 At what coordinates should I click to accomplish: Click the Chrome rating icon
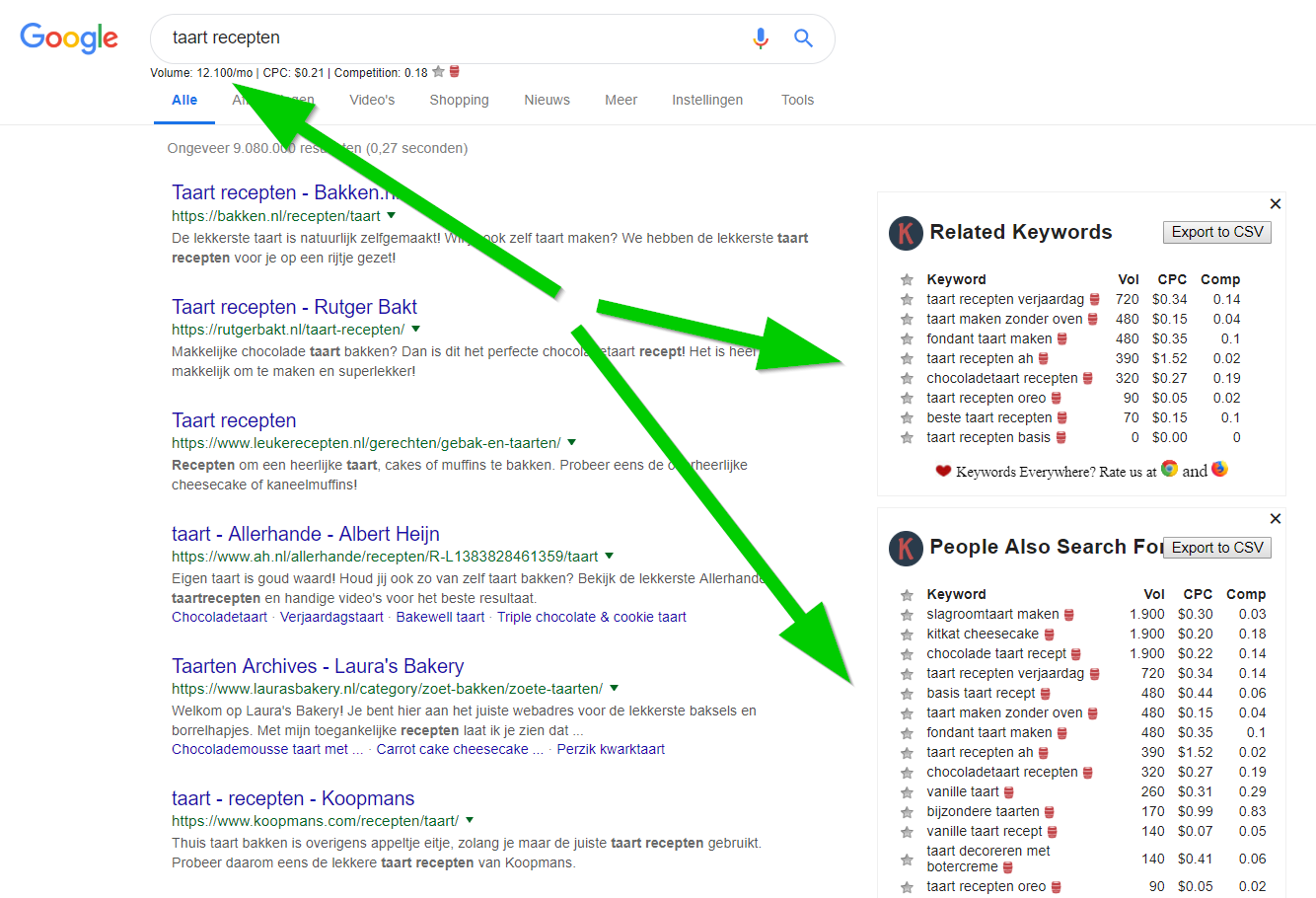(x=1169, y=469)
